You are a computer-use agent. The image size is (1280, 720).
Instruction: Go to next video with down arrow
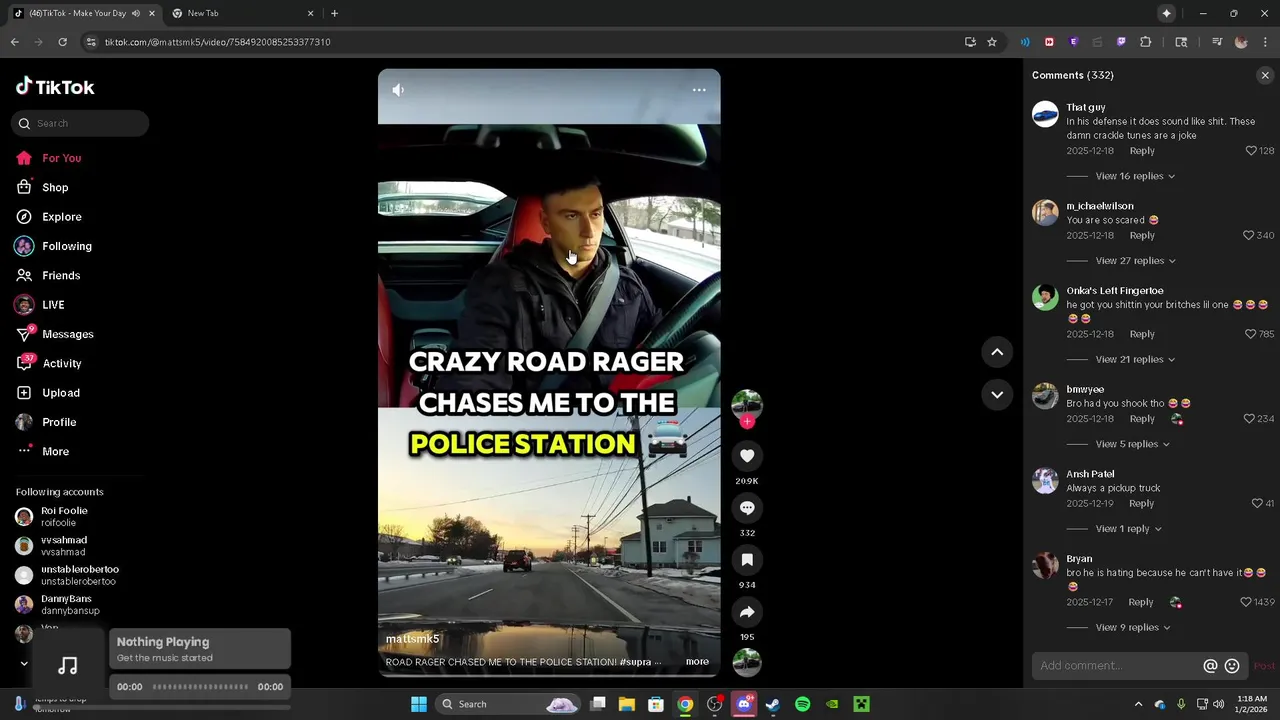tap(997, 395)
